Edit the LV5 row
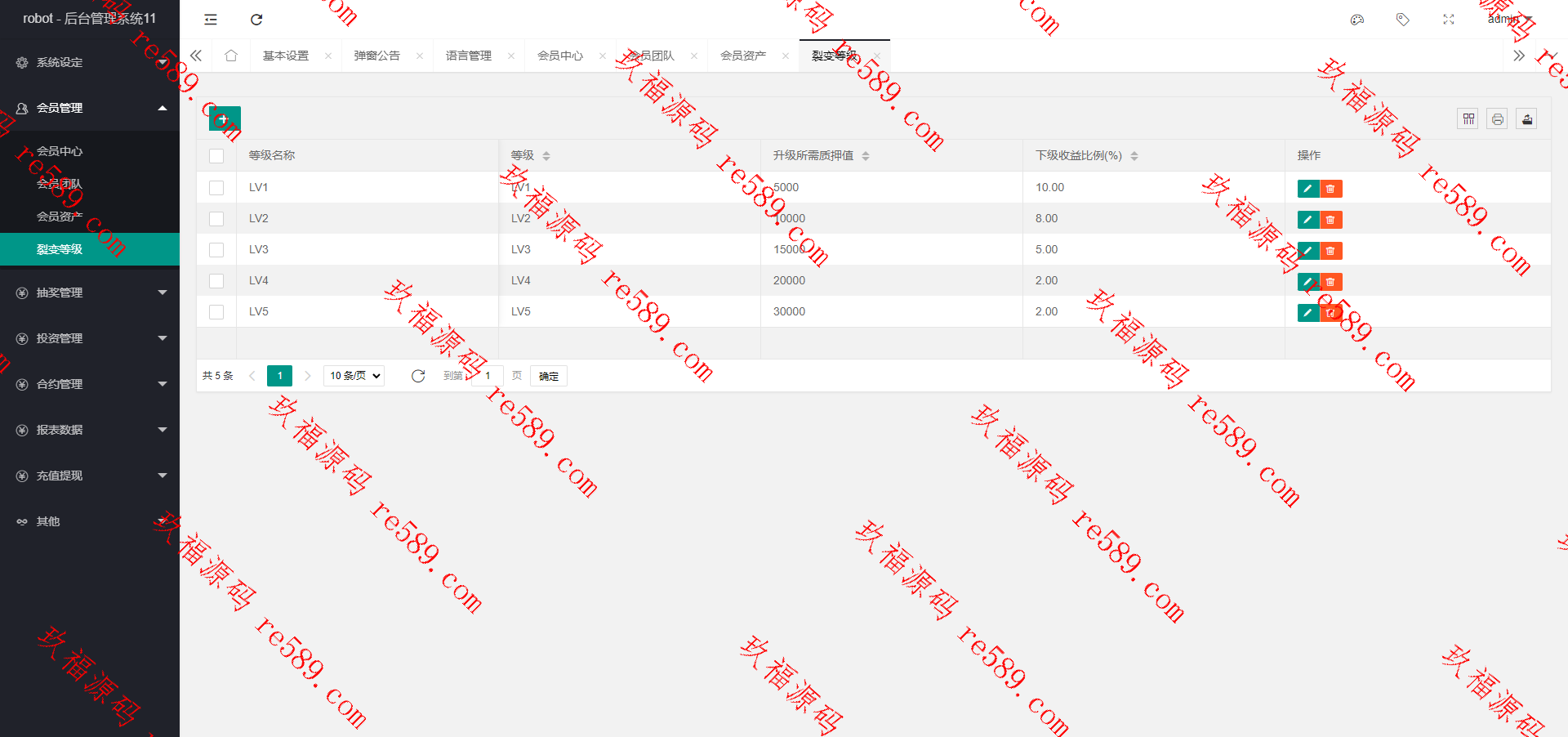This screenshot has height=737, width=1568. pos(1308,313)
